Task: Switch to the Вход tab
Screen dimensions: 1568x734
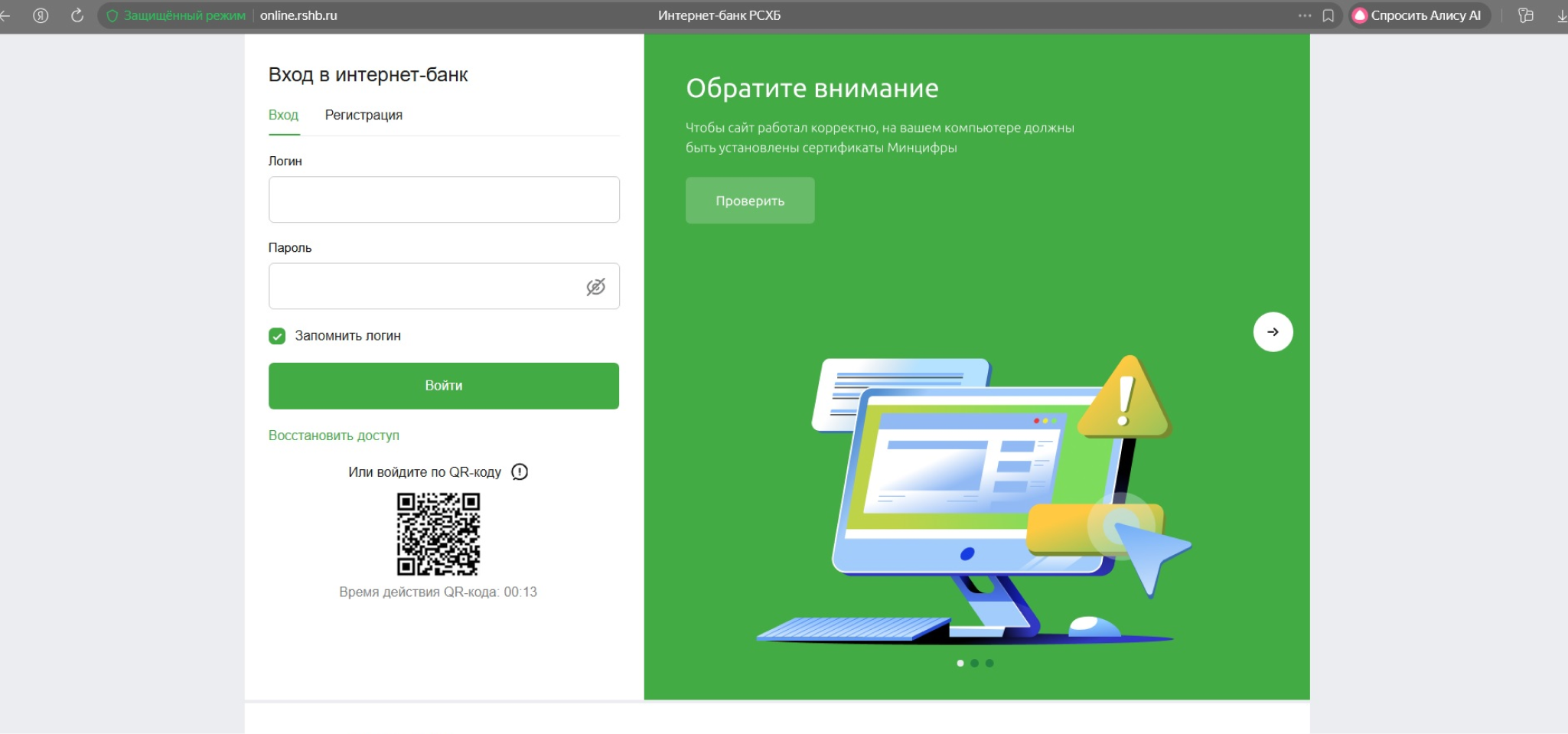Action: (x=283, y=115)
